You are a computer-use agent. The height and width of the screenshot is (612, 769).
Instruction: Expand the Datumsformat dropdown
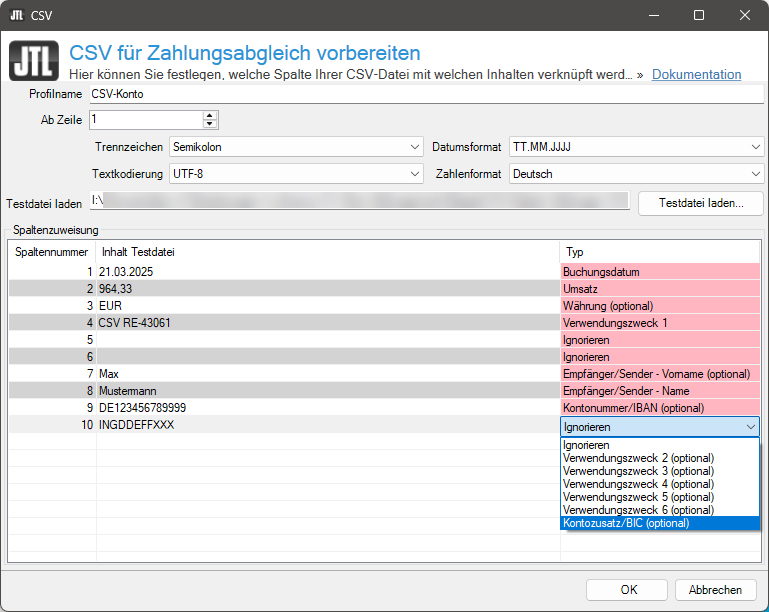click(x=636, y=147)
